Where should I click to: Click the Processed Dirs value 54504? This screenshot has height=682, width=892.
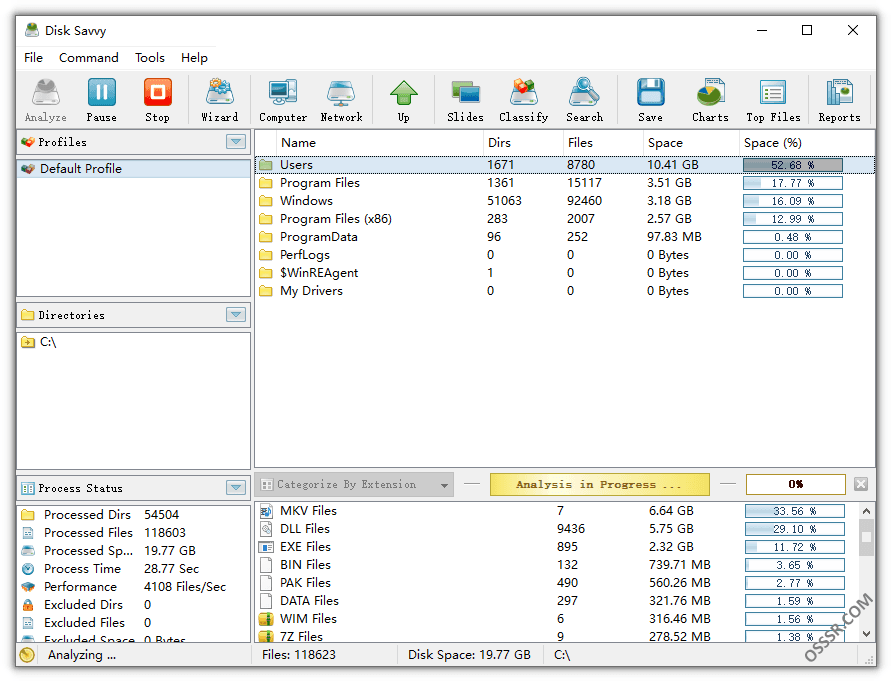click(162, 515)
